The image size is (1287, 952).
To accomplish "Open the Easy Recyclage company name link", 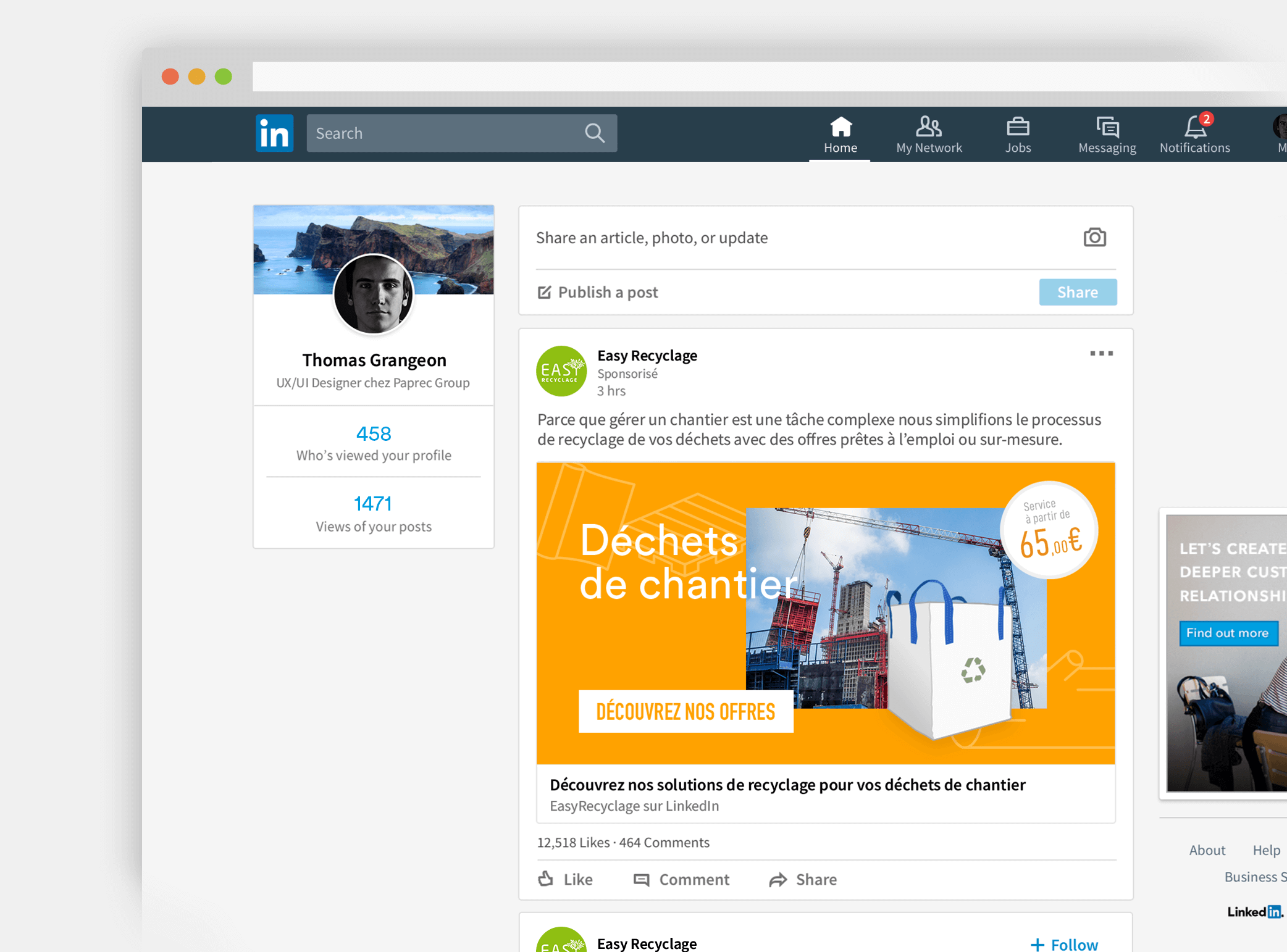I will (647, 356).
